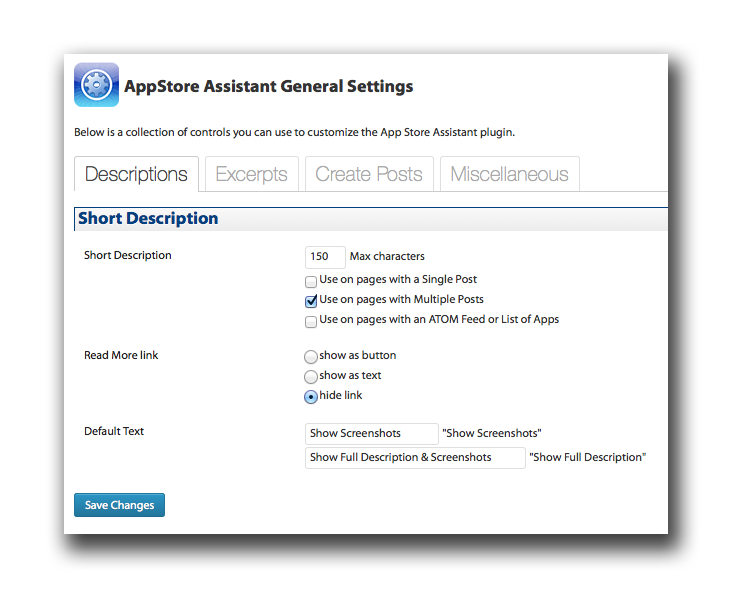
Task: Click the AppStore Assistant General Settings title
Action: 268,86
